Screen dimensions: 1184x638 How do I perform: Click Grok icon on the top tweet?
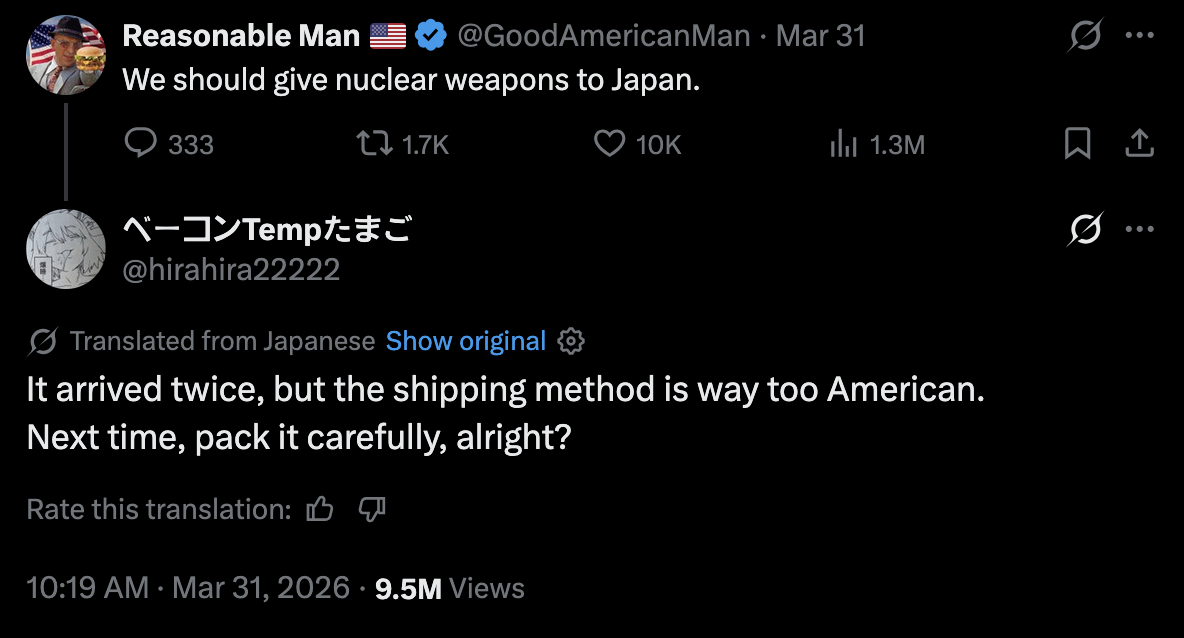(1085, 37)
